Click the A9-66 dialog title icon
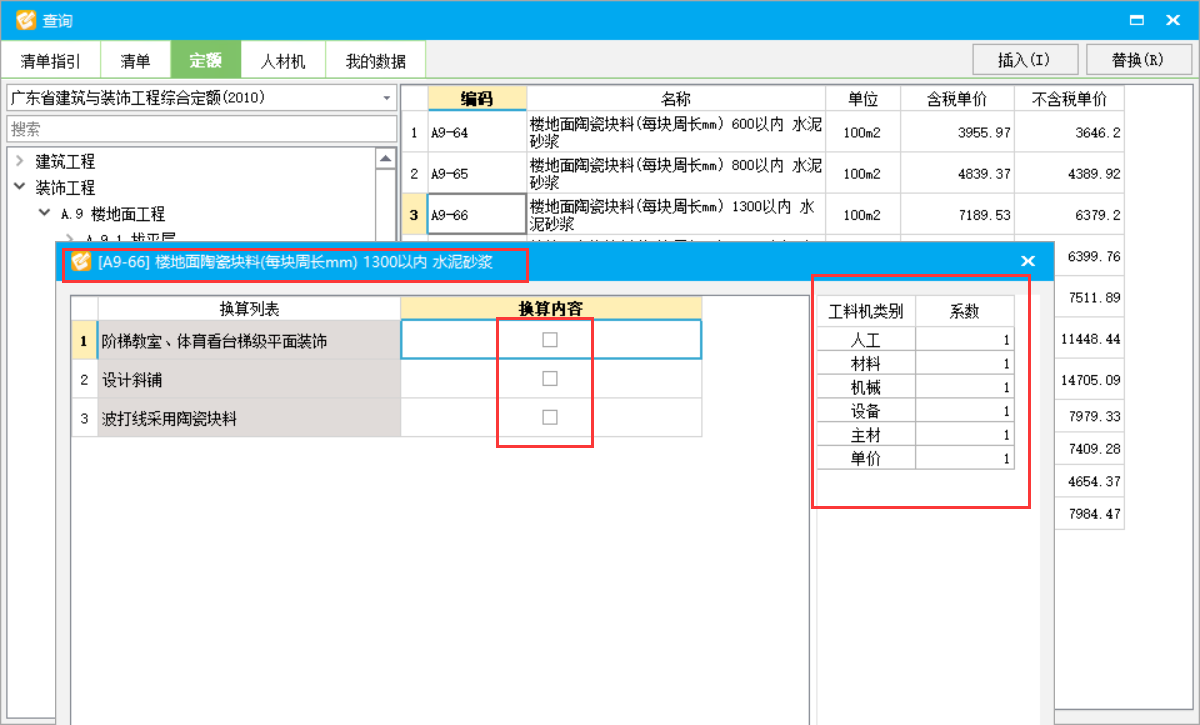This screenshot has width=1200, height=725. coord(81,261)
